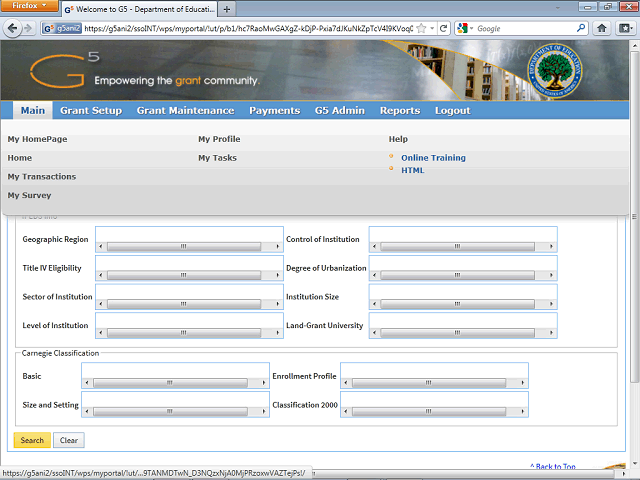
Task: Click the Control of Institution list box
Action: point(463,239)
